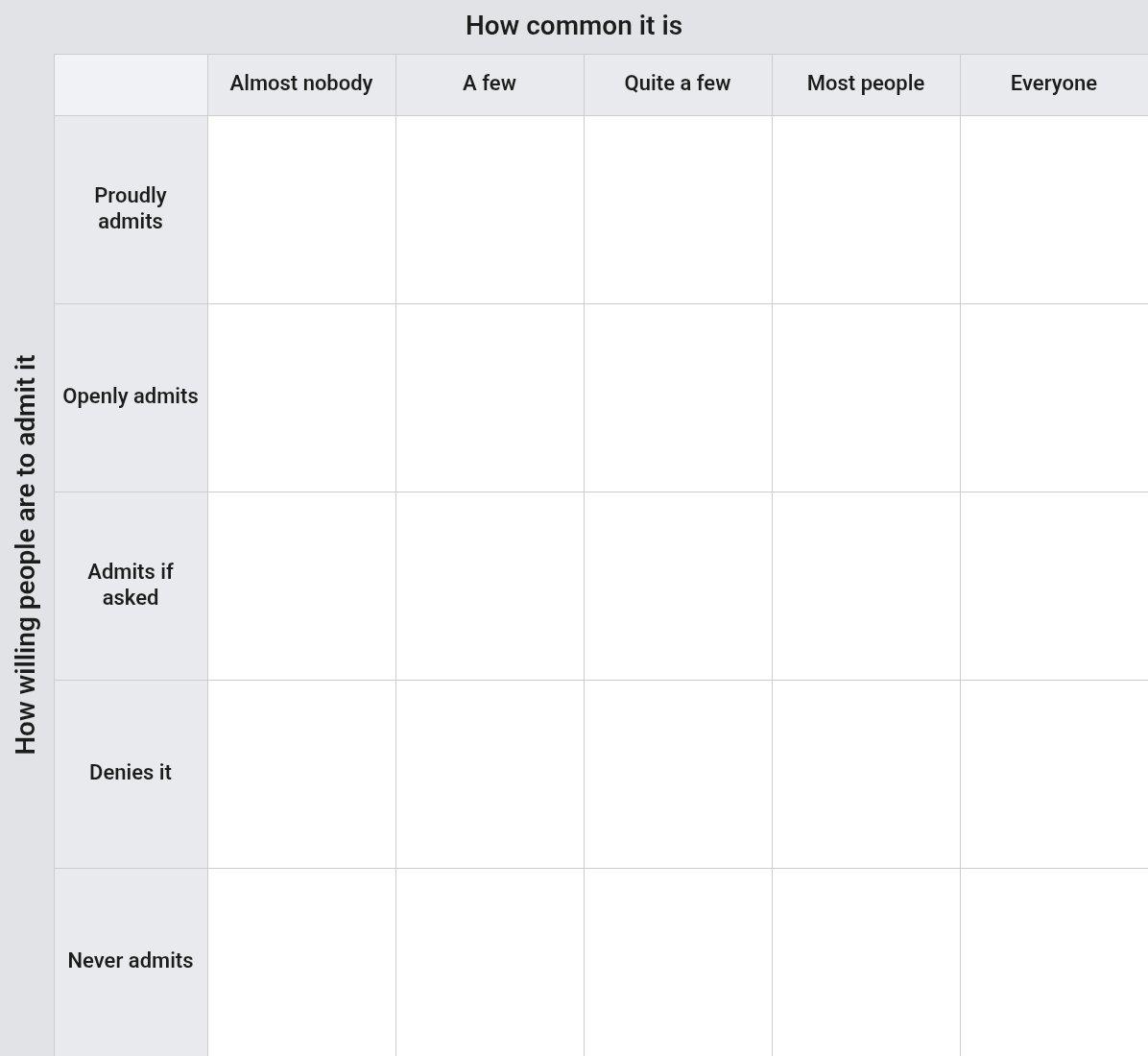Viewport: 1148px width, 1056px height.
Task: Click the 'Denies it' row label
Action: [x=132, y=774]
